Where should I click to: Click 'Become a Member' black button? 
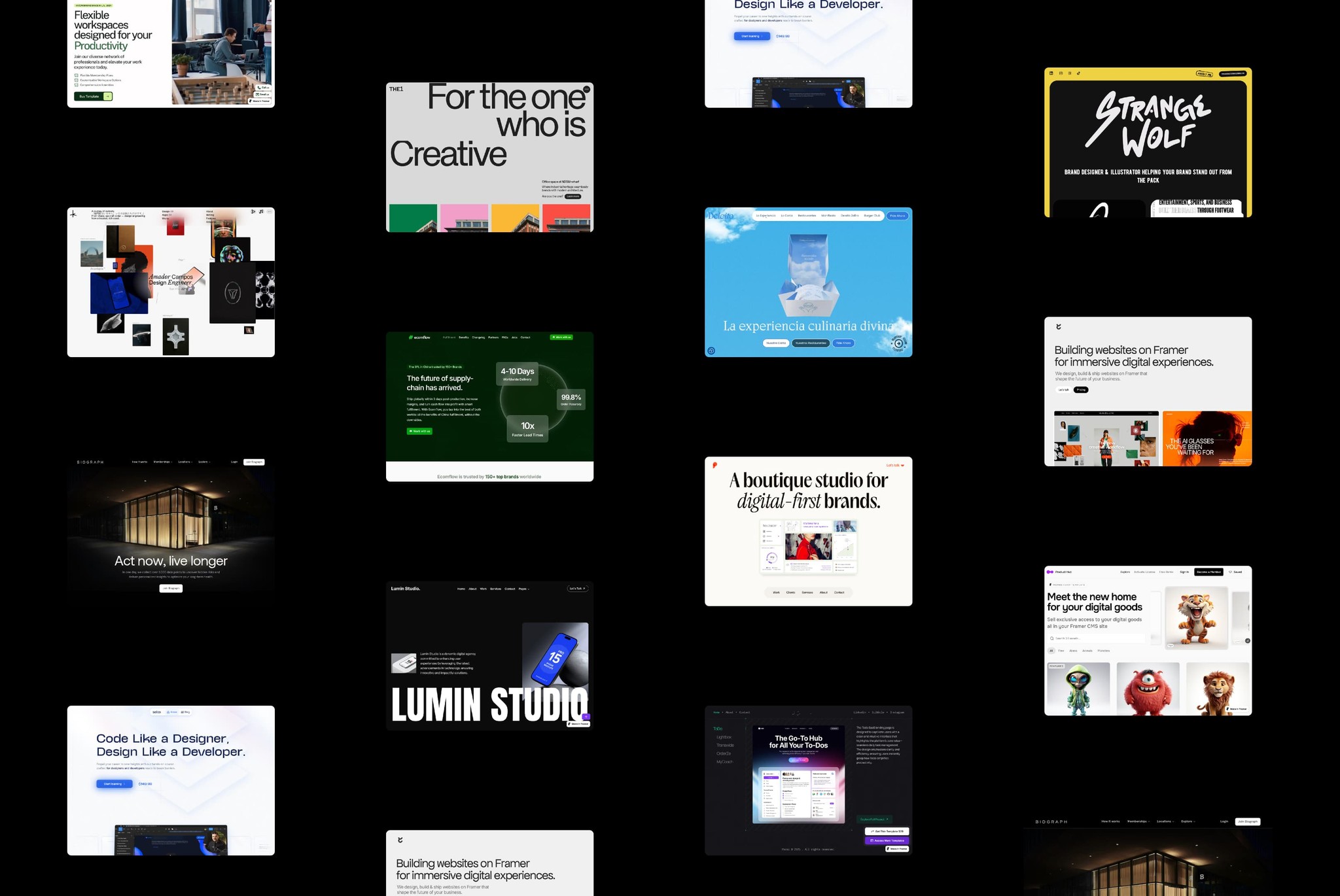pos(1208,572)
